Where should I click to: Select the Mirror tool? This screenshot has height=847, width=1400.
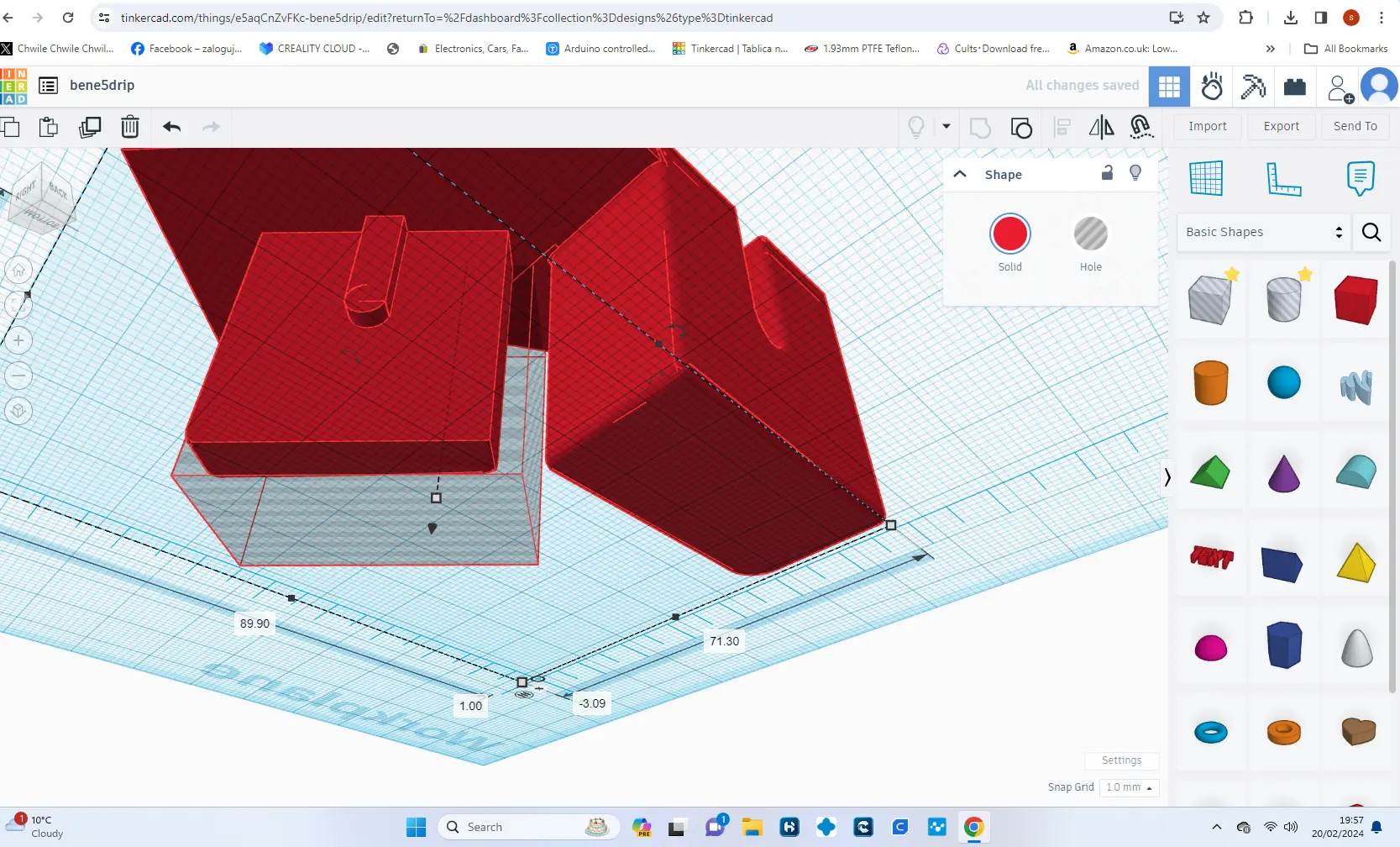coord(1100,127)
